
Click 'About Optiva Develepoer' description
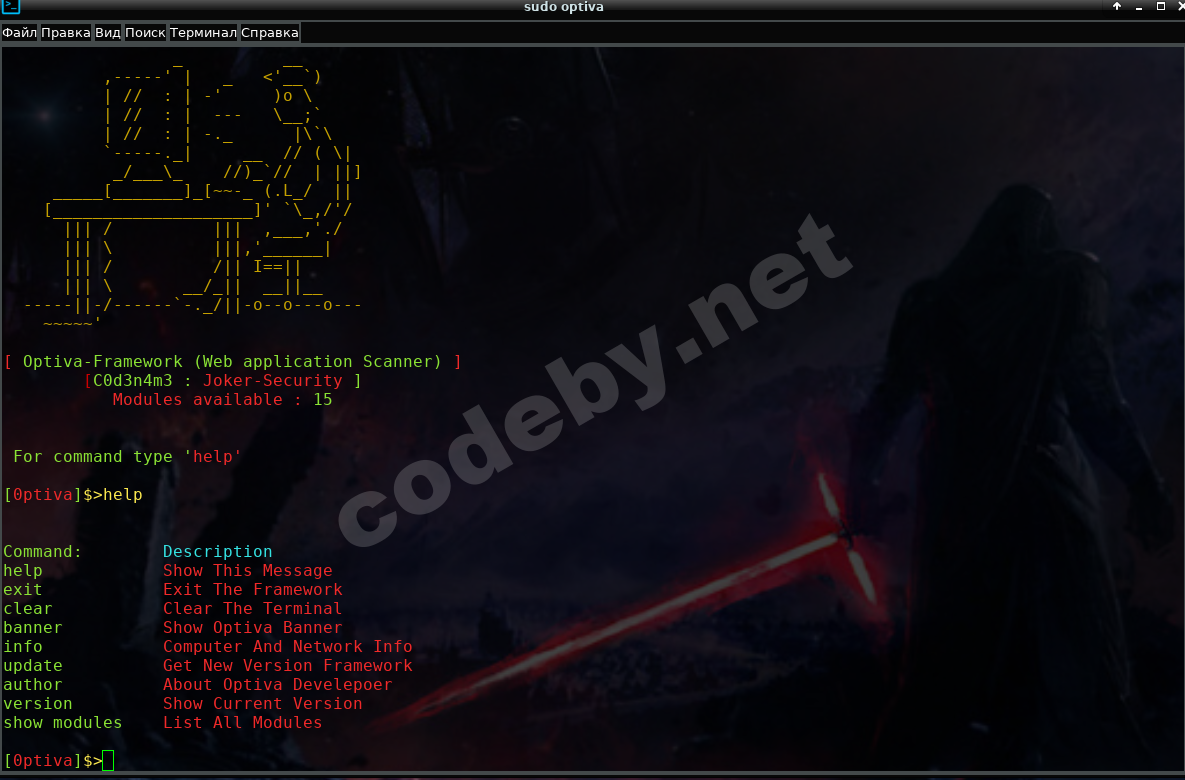coord(277,684)
